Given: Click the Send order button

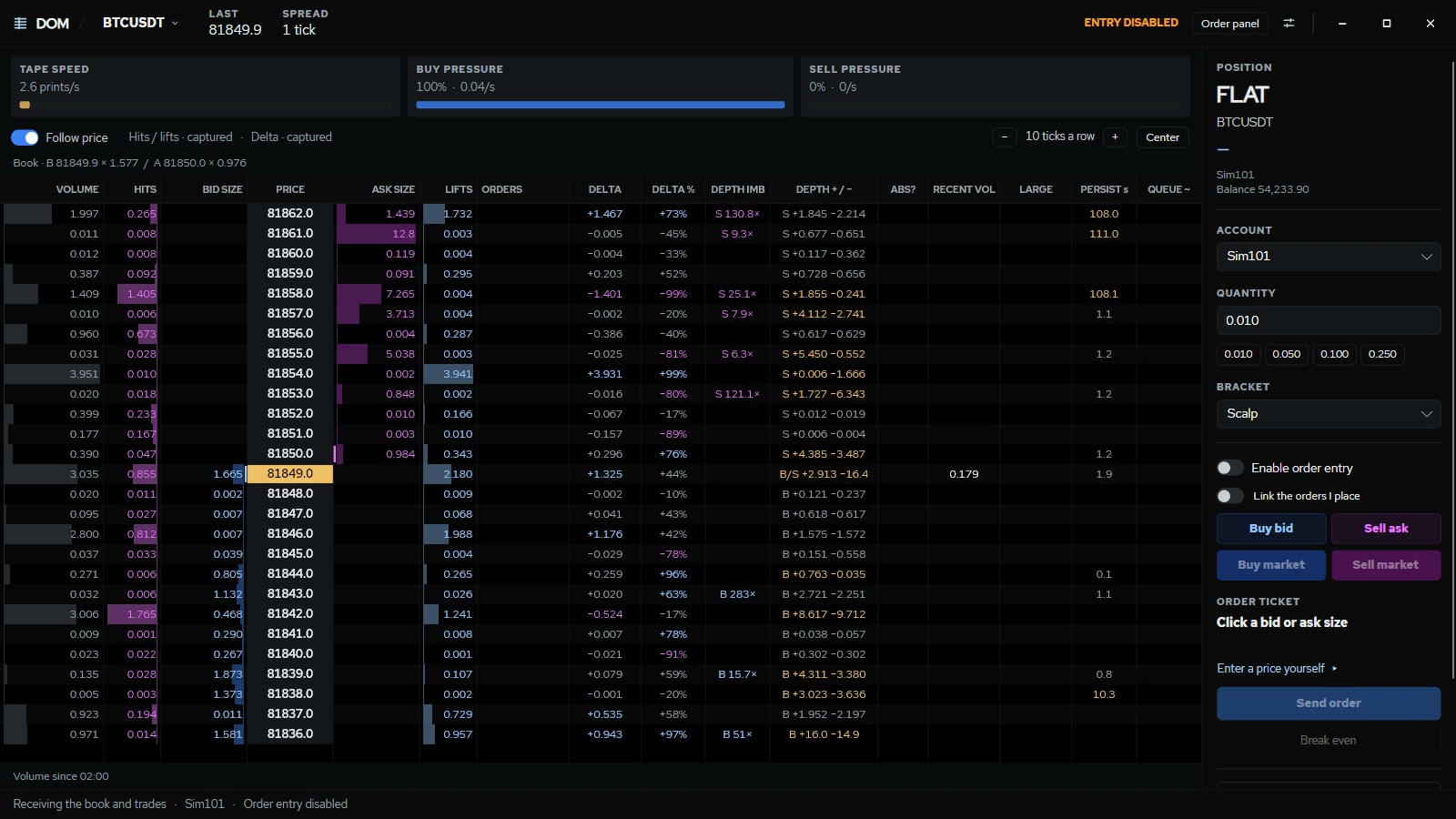Looking at the screenshot, I should (1329, 703).
